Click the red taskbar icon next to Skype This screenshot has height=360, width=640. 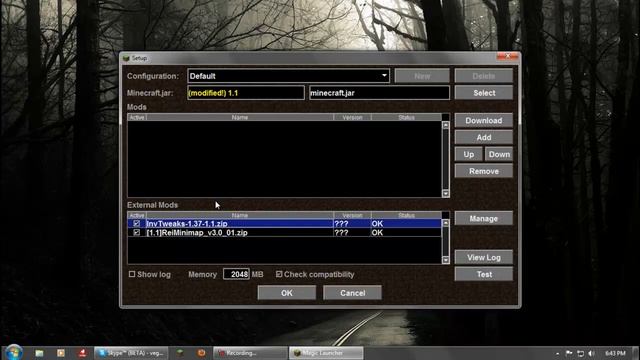82,353
